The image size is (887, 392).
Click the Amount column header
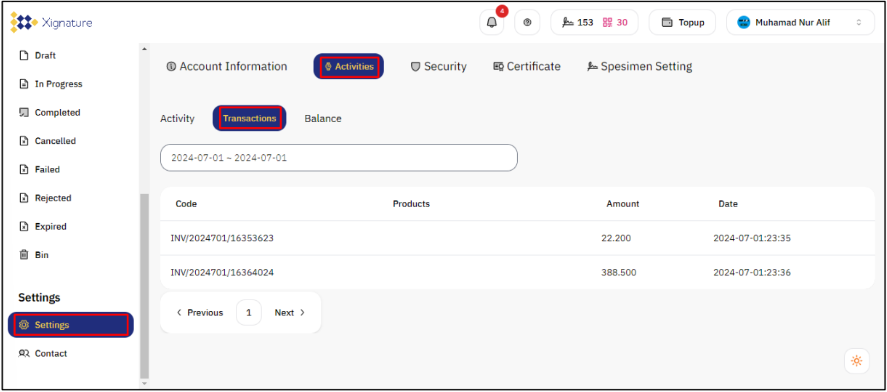tap(623, 204)
